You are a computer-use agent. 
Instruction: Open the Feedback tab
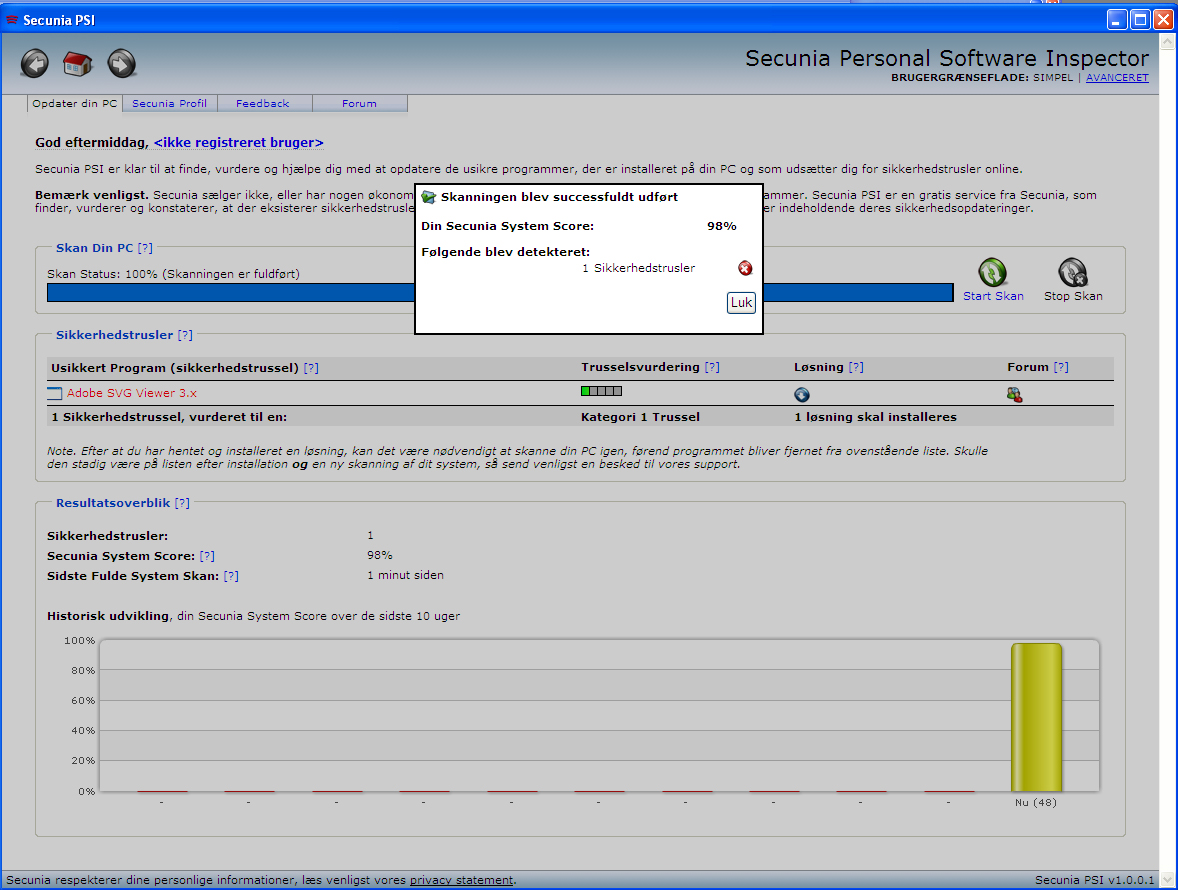[262, 104]
